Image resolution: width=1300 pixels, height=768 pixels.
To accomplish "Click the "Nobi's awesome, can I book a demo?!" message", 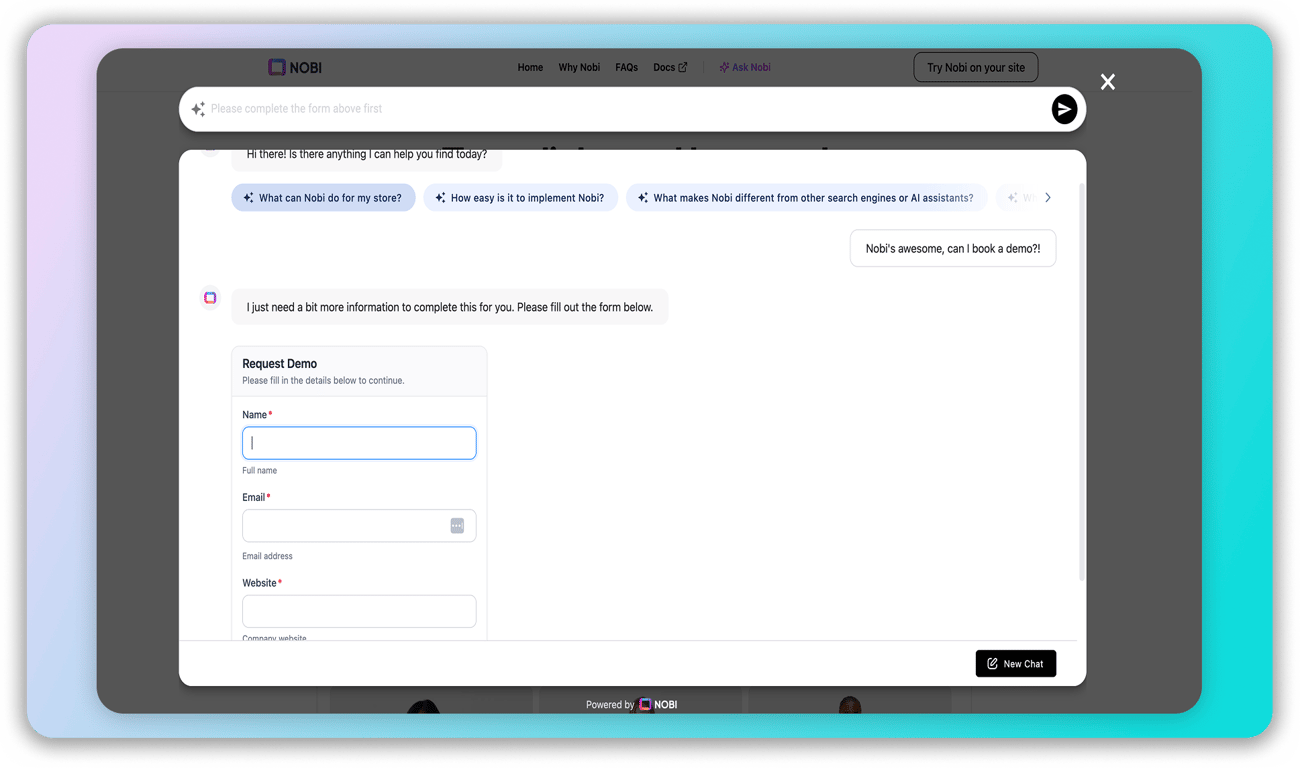I will [x=953, y=249].
